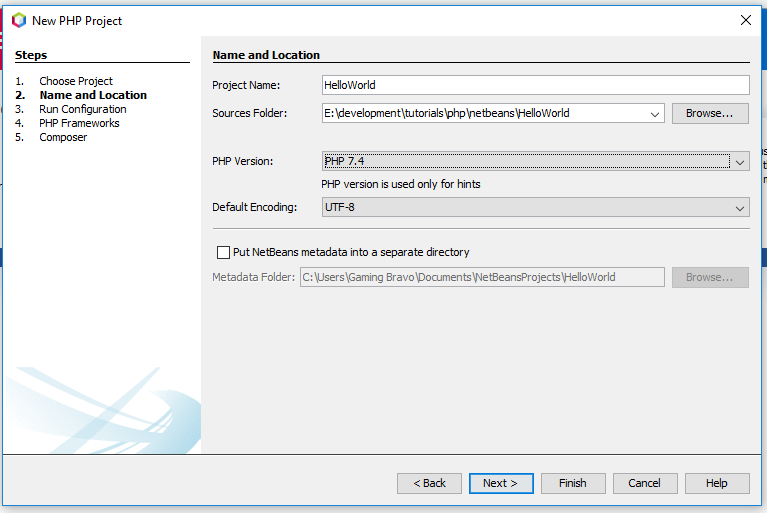
Task: Select step 3 Run Configuration
Action: coord(83,109)
